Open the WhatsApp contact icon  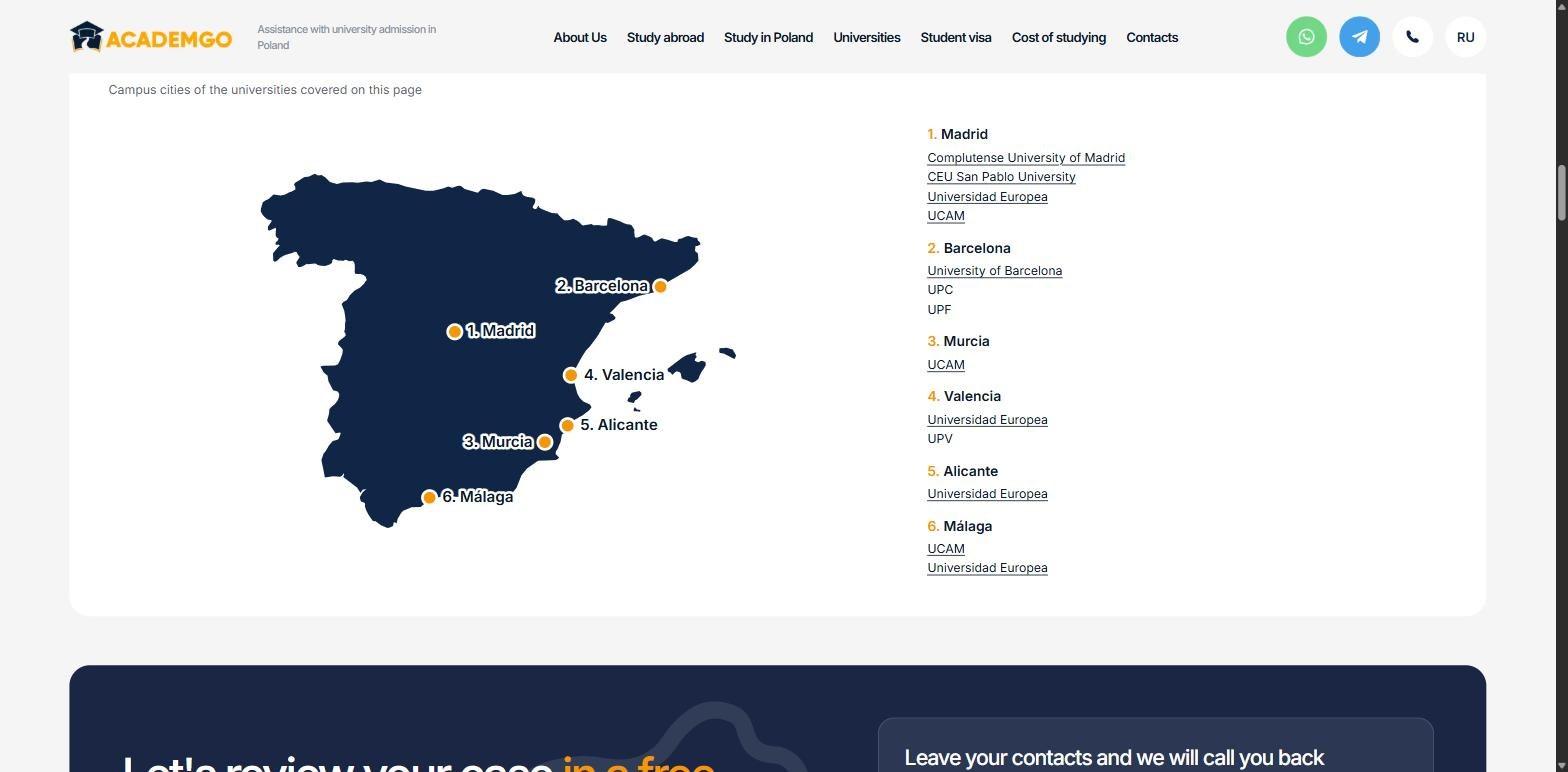pos(1306,37)
